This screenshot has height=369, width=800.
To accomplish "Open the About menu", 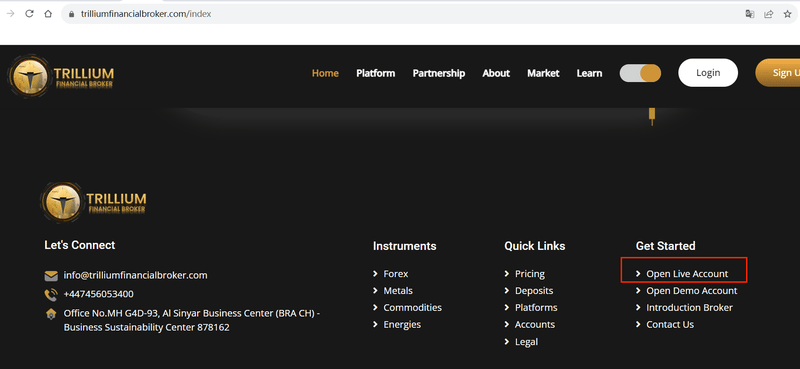I will click(496, 73).
